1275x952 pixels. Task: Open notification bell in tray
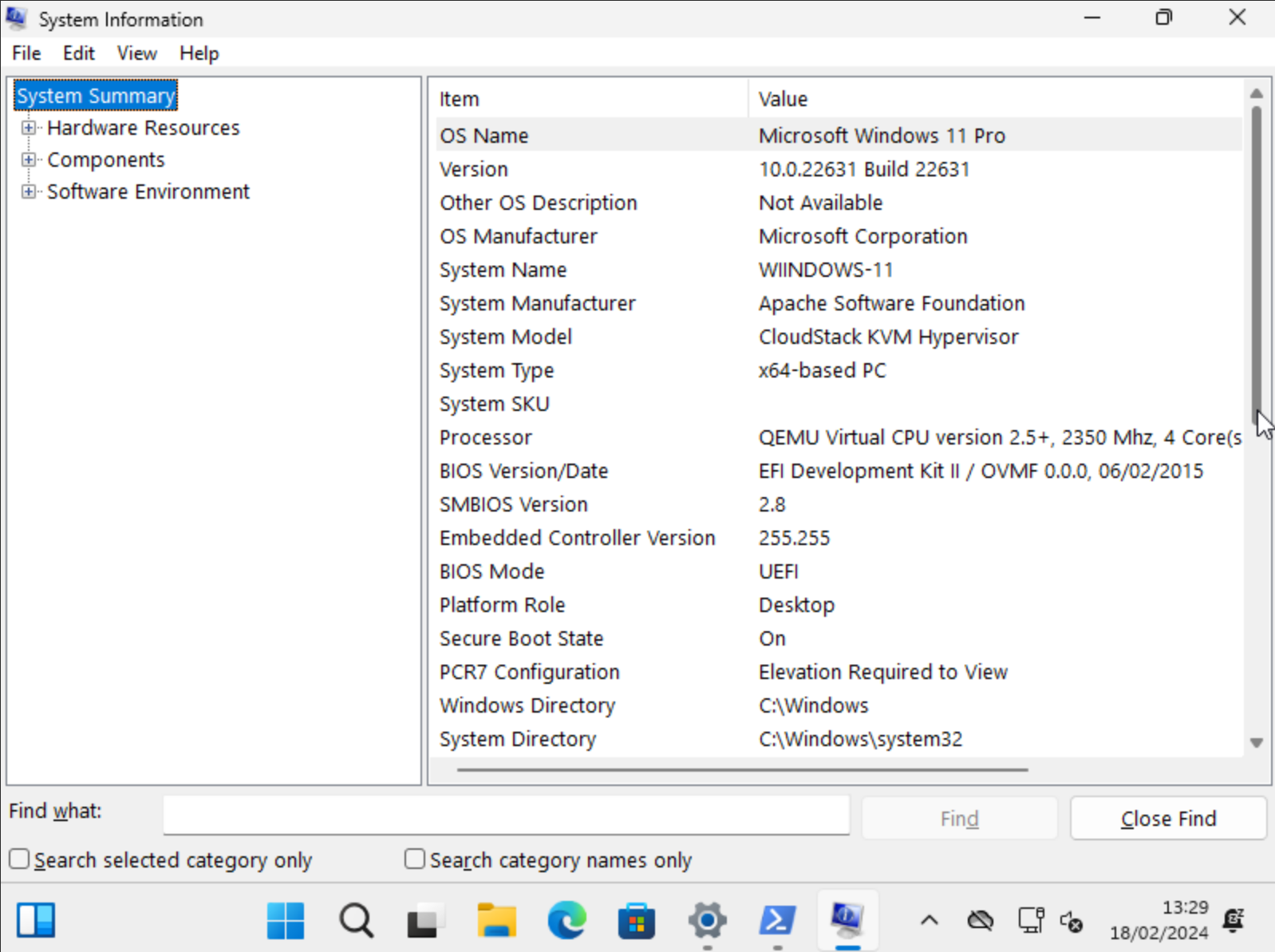(1234, 920)
